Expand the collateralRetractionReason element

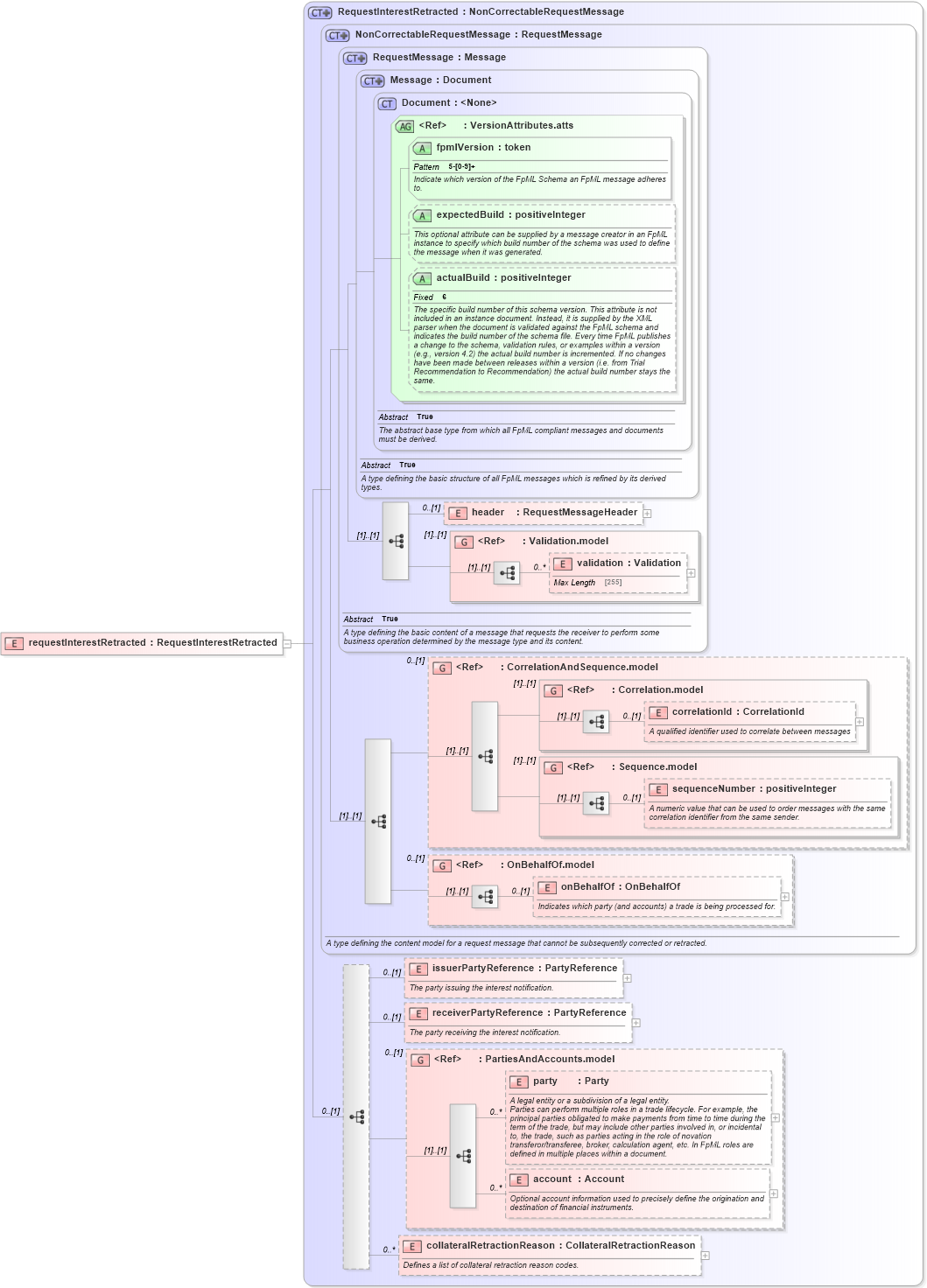[x=706, y=1256]
